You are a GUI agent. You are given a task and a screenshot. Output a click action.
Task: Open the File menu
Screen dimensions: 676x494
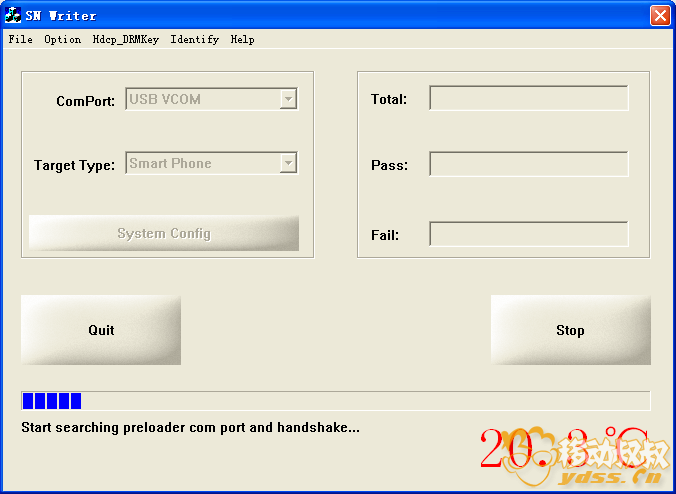pyautogui.click(x=20, y=40)
